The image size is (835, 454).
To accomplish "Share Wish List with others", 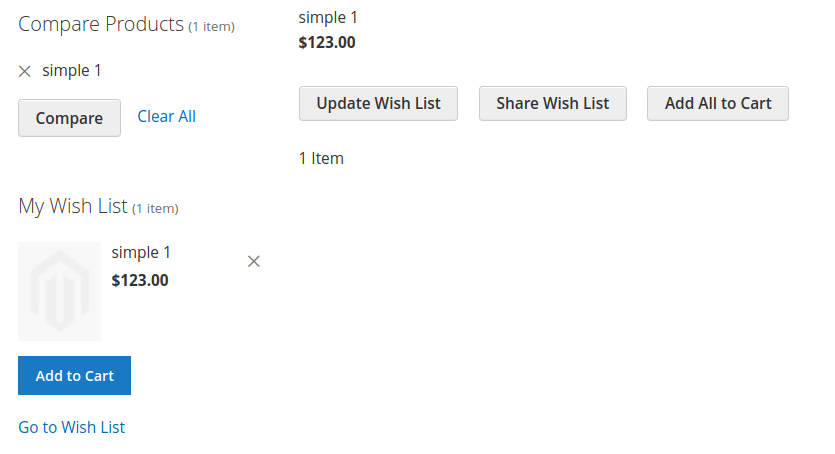I will (x=552, y=103).
